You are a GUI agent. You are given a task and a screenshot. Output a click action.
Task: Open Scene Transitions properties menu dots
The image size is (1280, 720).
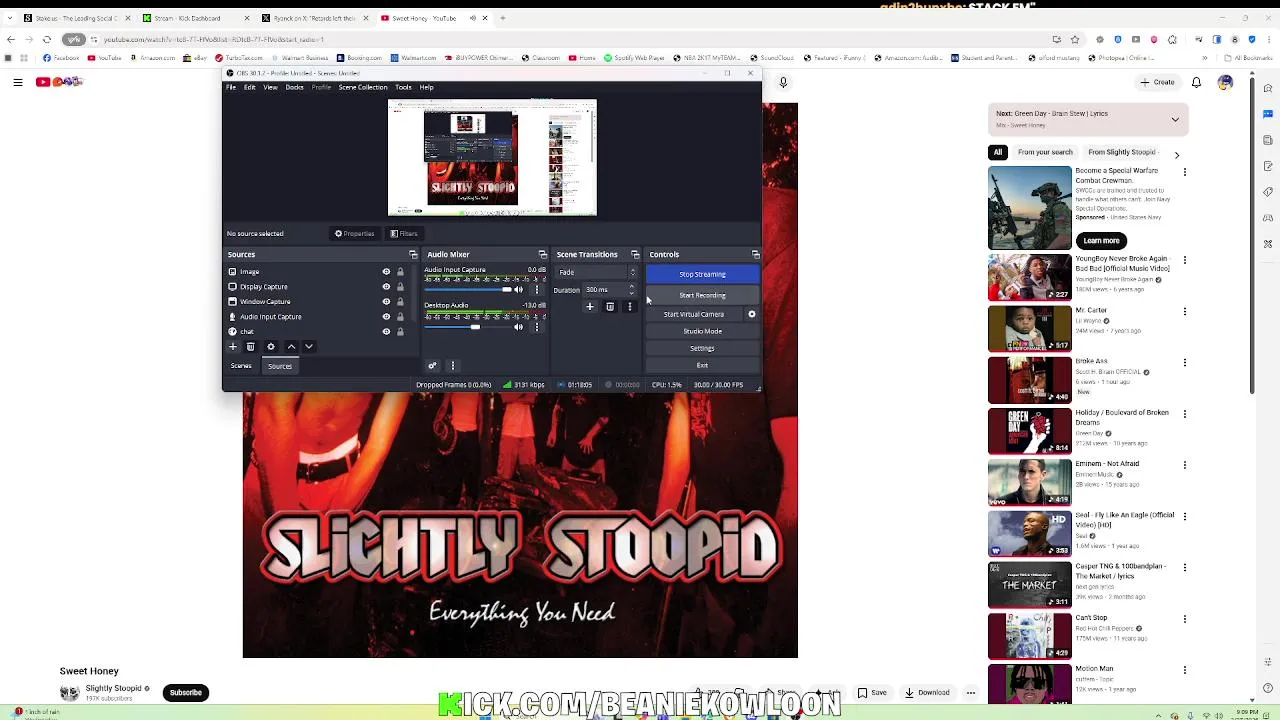point(629,307)
